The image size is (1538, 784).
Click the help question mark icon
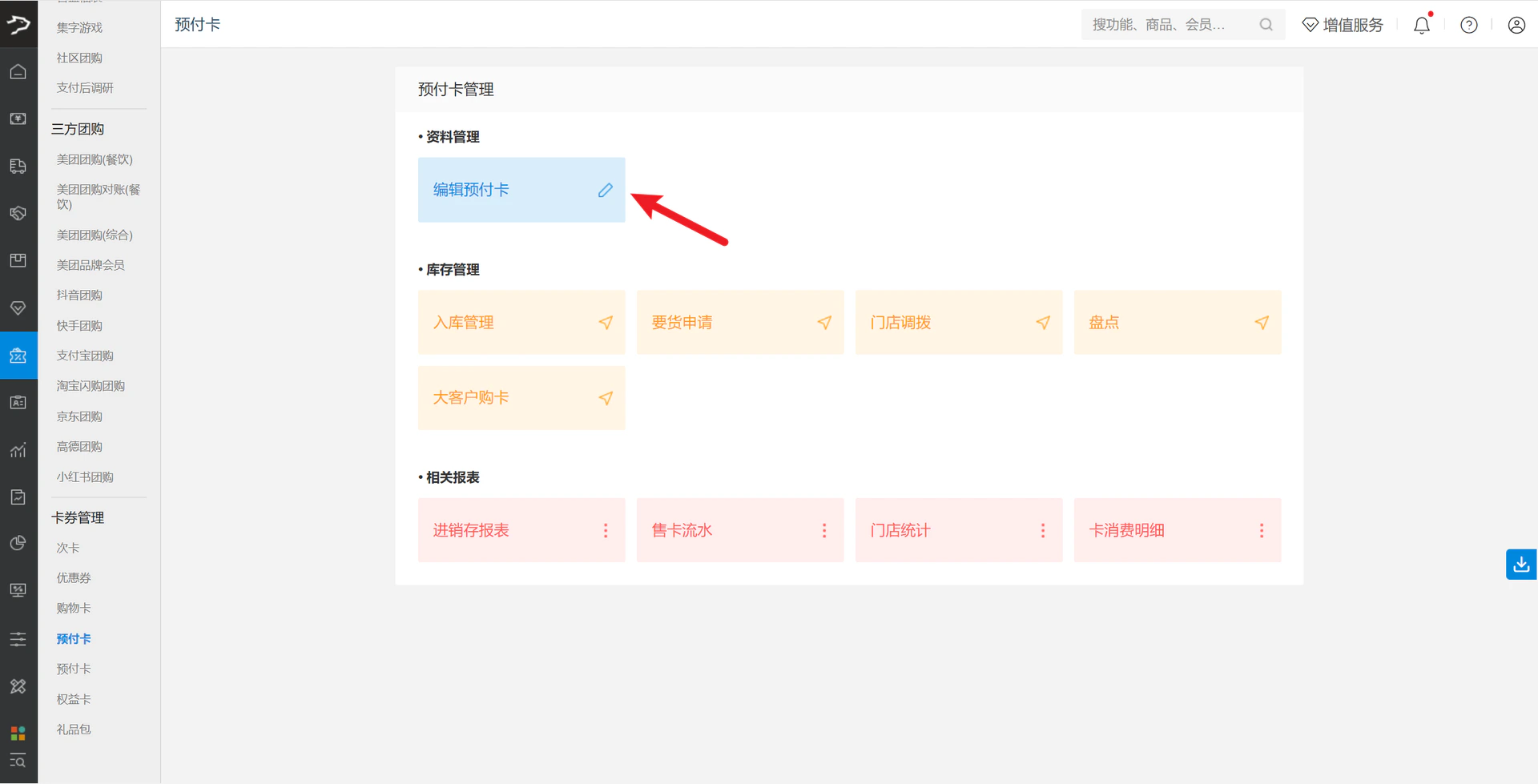pyautogui.click(x=1469, y=25)
